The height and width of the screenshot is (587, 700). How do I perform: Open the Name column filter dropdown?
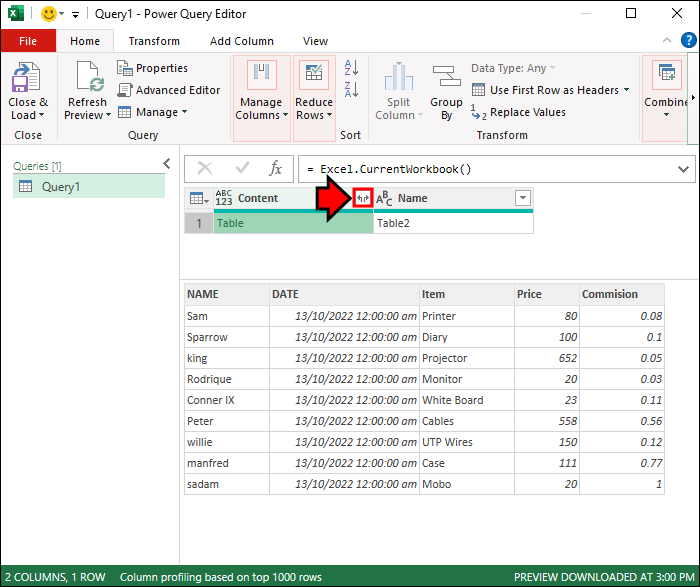522,198
